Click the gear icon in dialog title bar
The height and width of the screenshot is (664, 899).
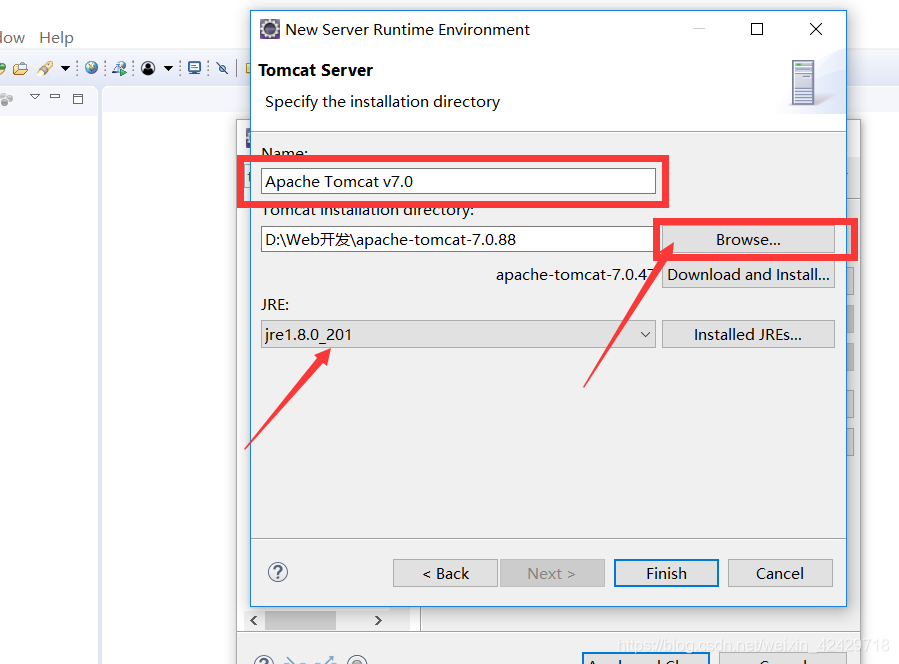point(269,29)
